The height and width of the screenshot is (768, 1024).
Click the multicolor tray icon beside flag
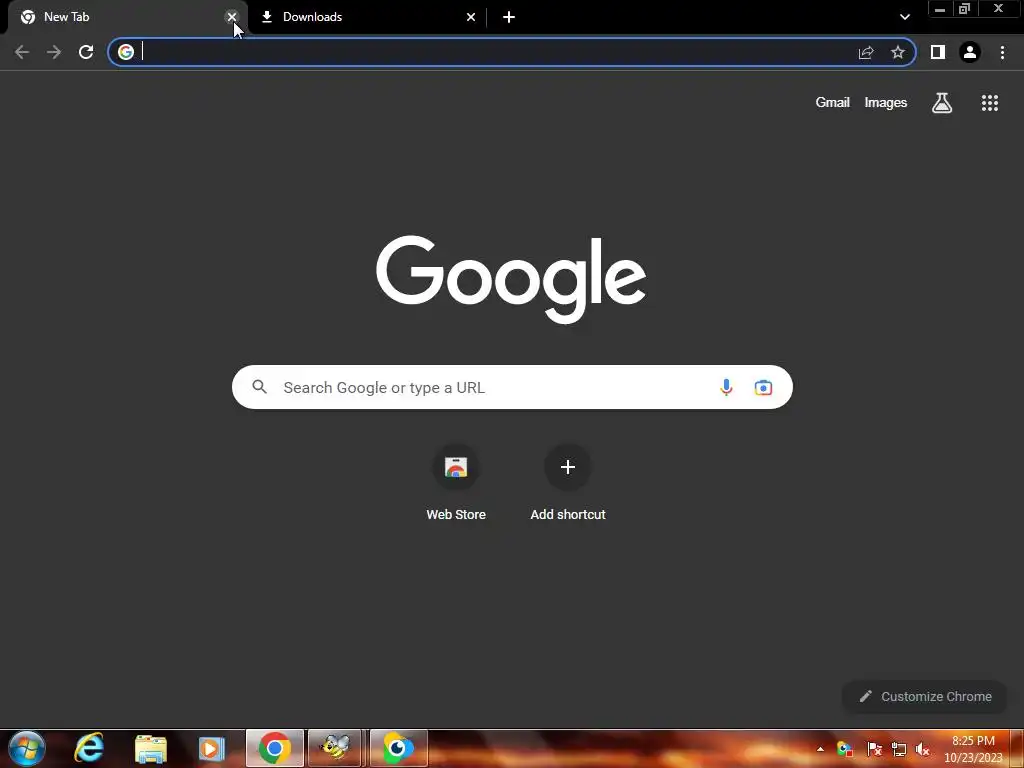[x=845, y=749]
